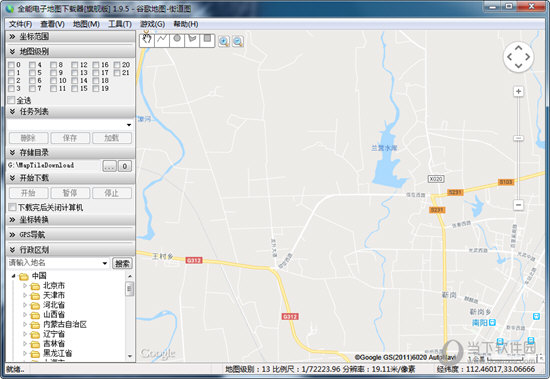
Task: Click the map zoom slider handle
Action: coord(518,138)
